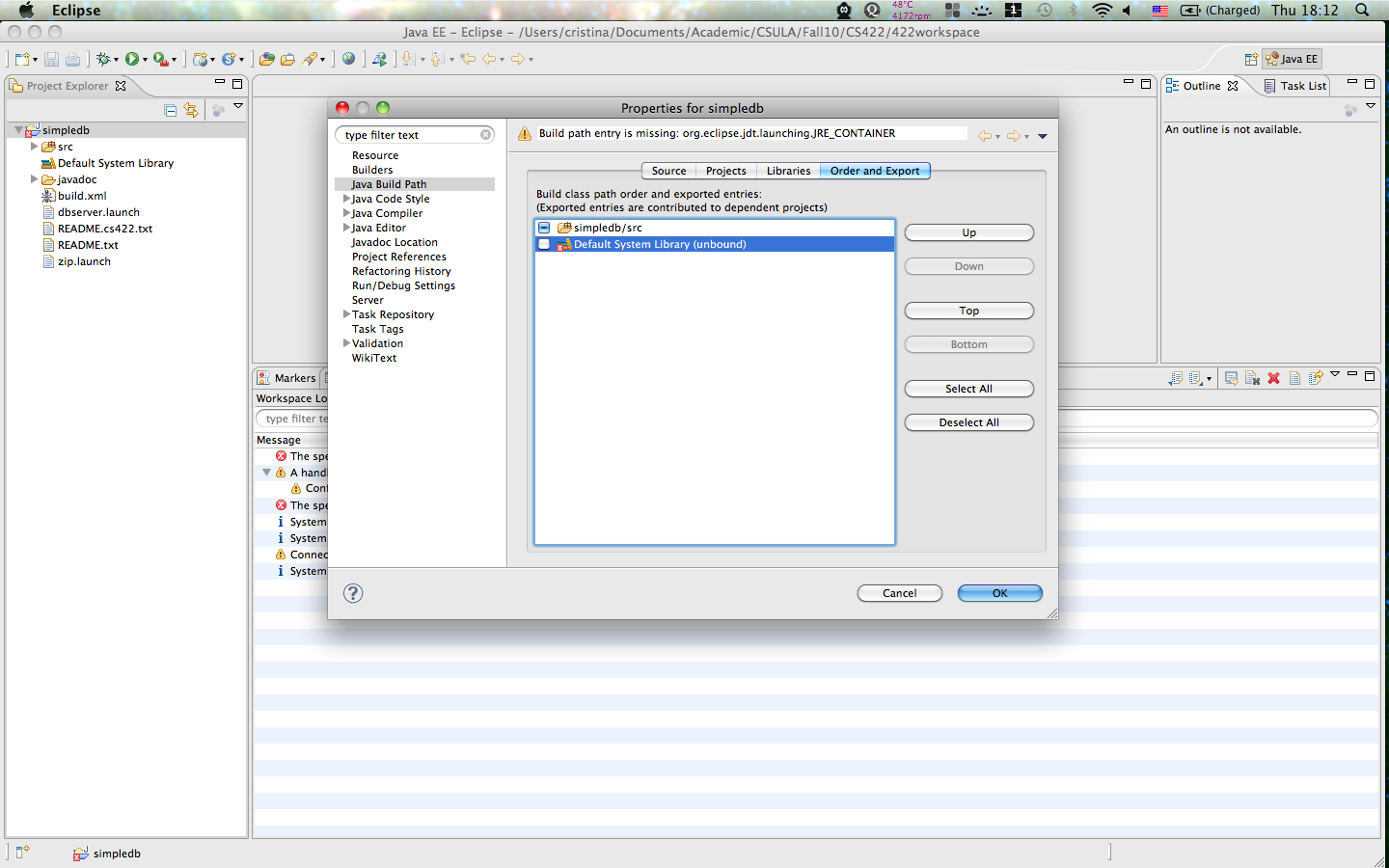Click the red Delete icon in Markers toolbar
This screenshot has width=1389, height=868.
point(1273,378)
